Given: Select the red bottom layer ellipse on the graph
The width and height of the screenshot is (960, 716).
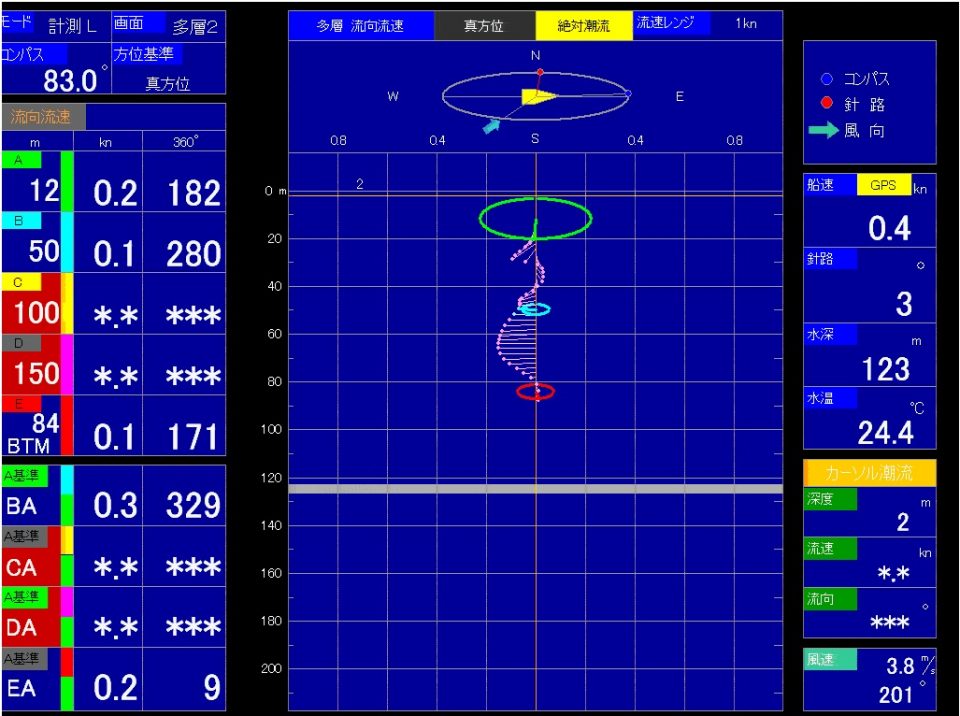Looking at the screenshot, I should pyautogui.click(x=536, y=391).
